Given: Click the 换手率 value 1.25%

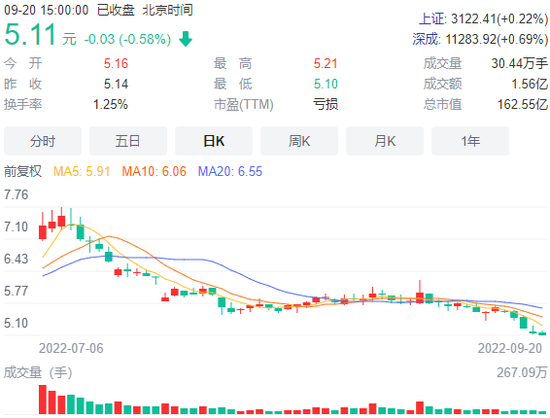Looking at the screenshot, I should (x=110, y=104).
